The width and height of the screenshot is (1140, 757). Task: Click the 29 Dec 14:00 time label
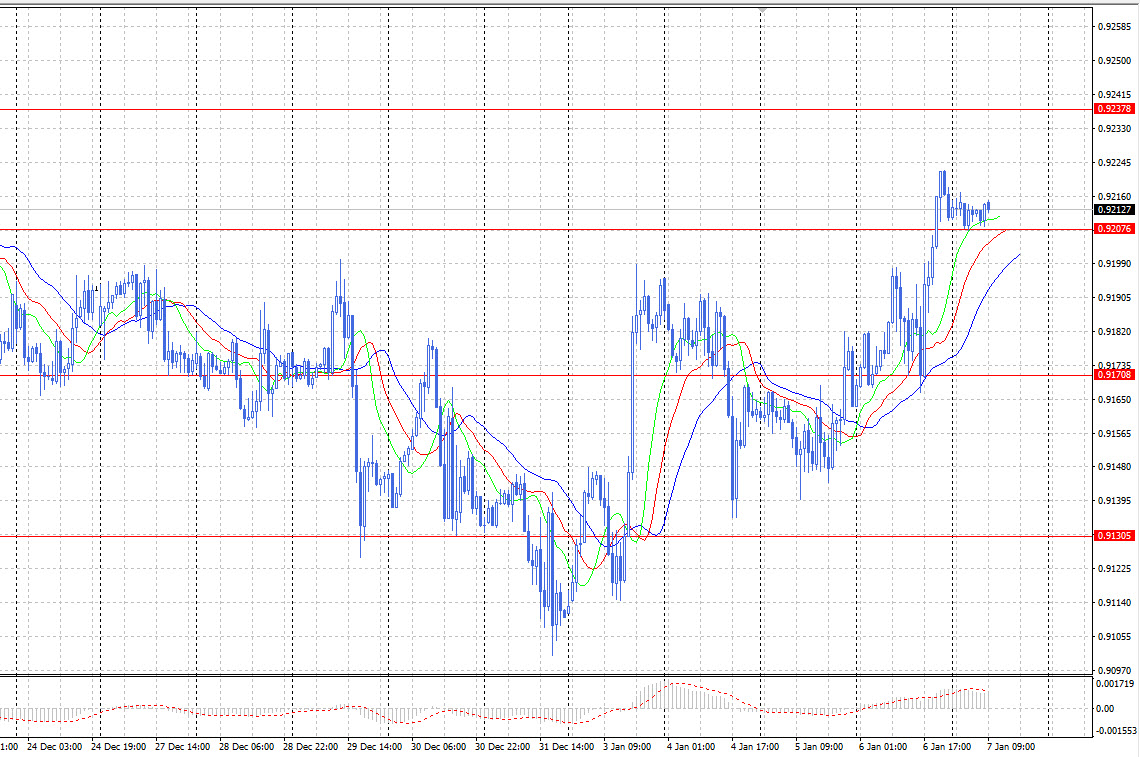point(374,747)
